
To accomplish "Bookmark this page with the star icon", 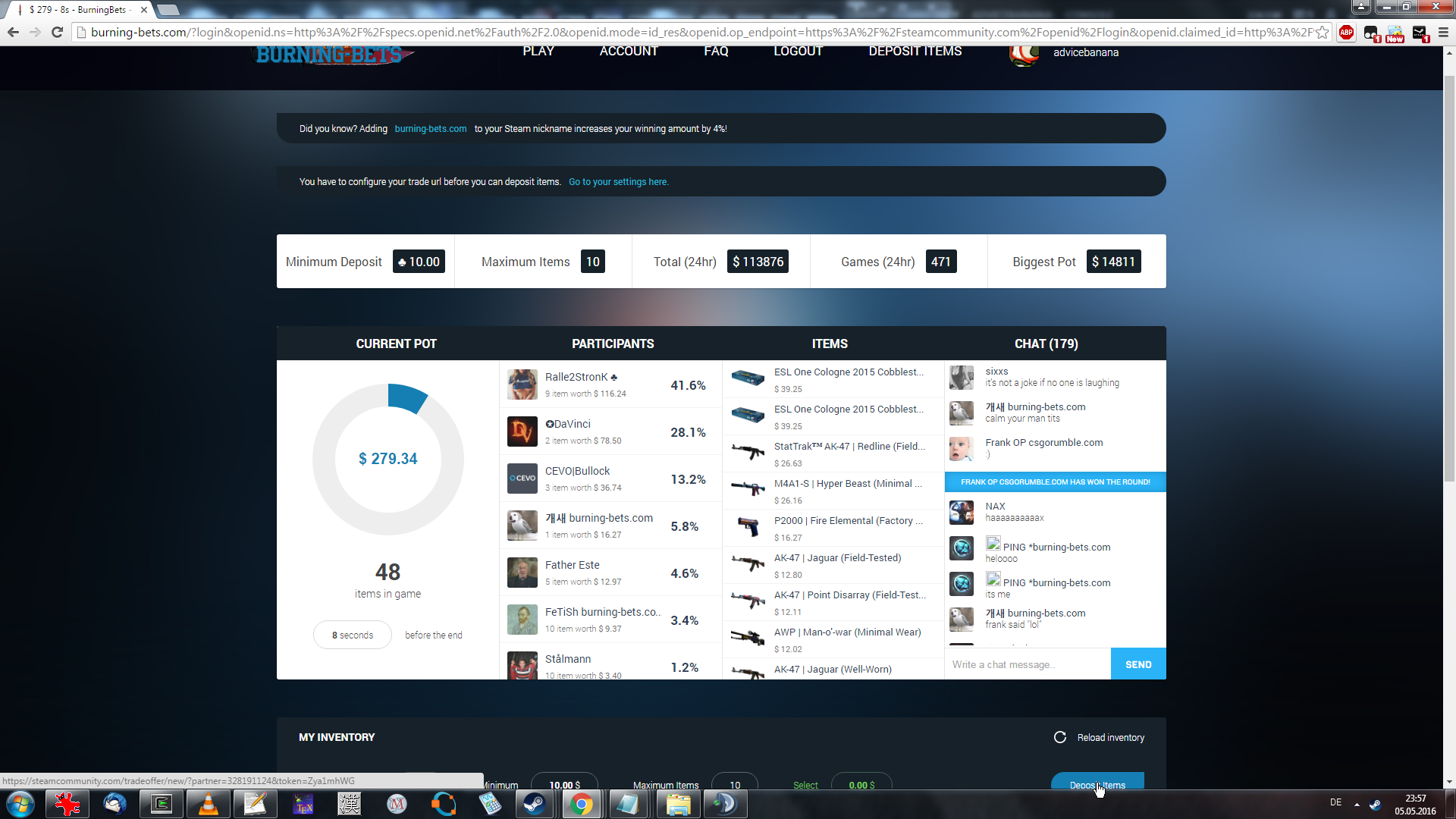I will [x=1323, y=33].
